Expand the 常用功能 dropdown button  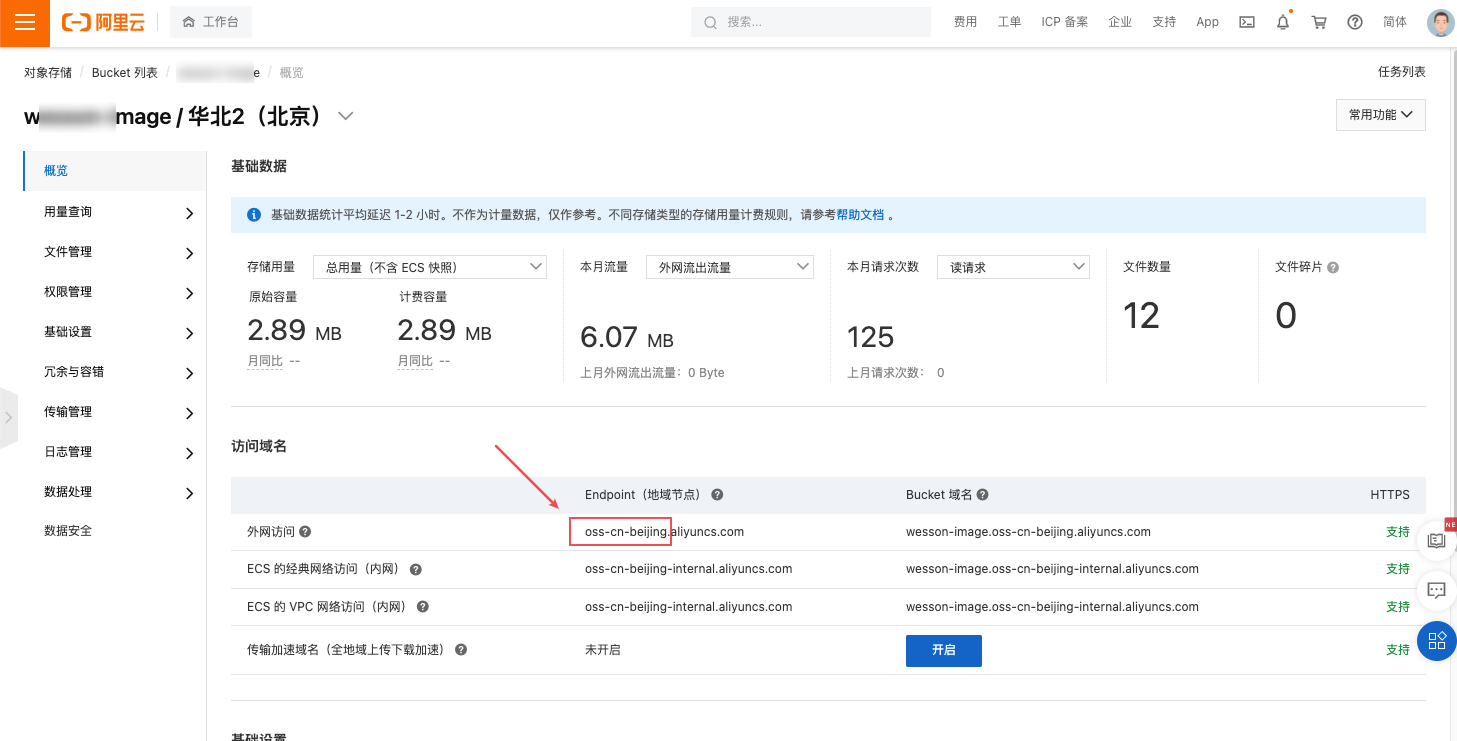[x=1380, y=115]
